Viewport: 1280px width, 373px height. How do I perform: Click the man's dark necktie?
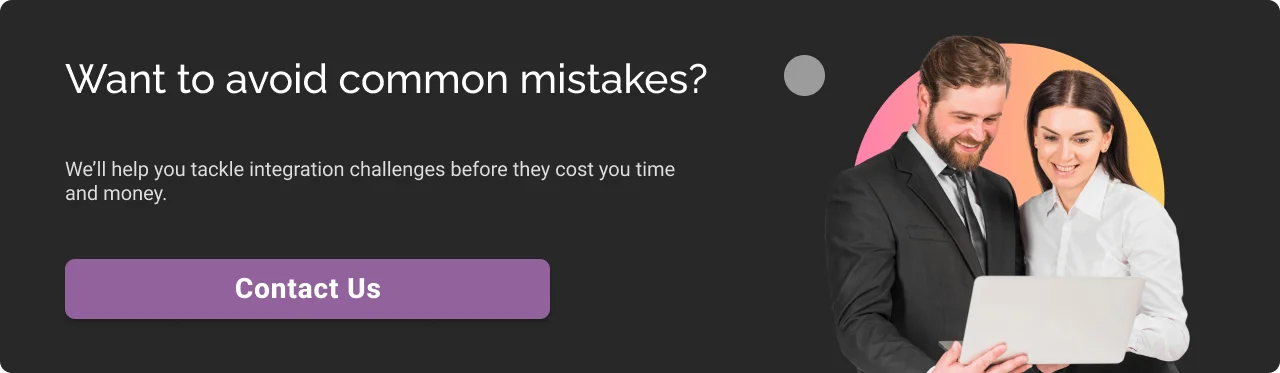point(967,212)
